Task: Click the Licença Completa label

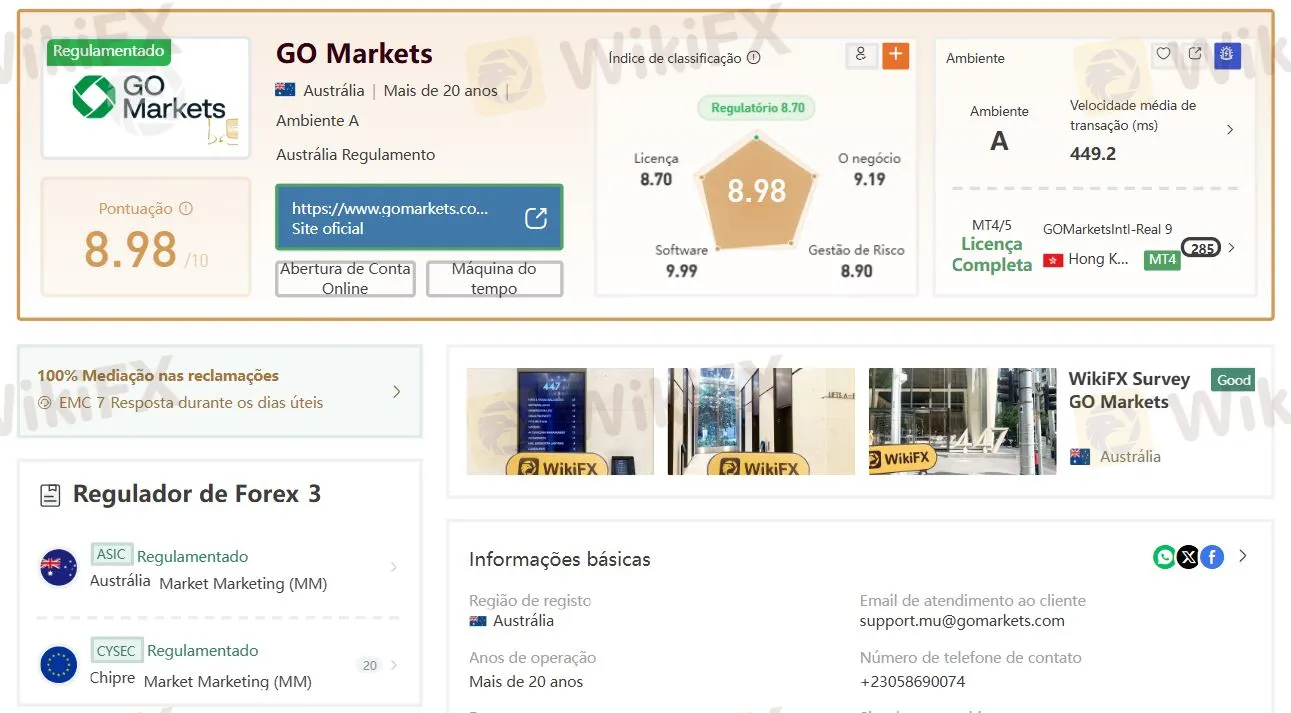Action: pyautogui.click(x=991, y=254)
